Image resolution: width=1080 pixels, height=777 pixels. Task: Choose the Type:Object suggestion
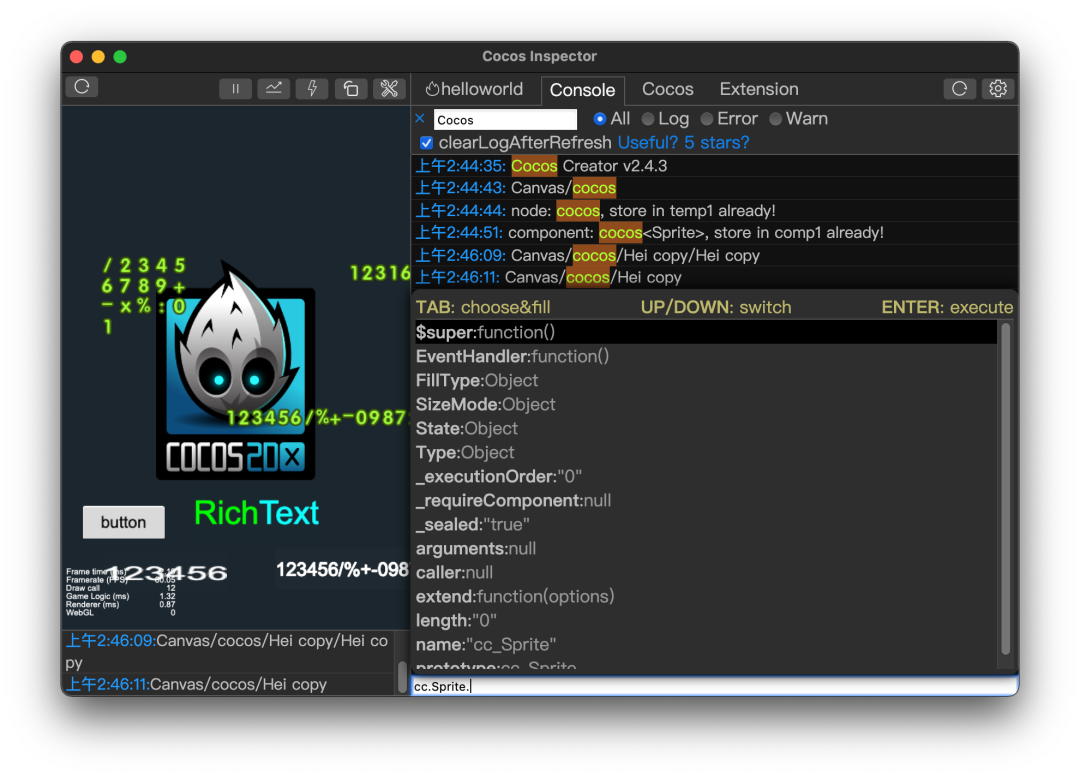pyautogui.click(x=705, y=453)
